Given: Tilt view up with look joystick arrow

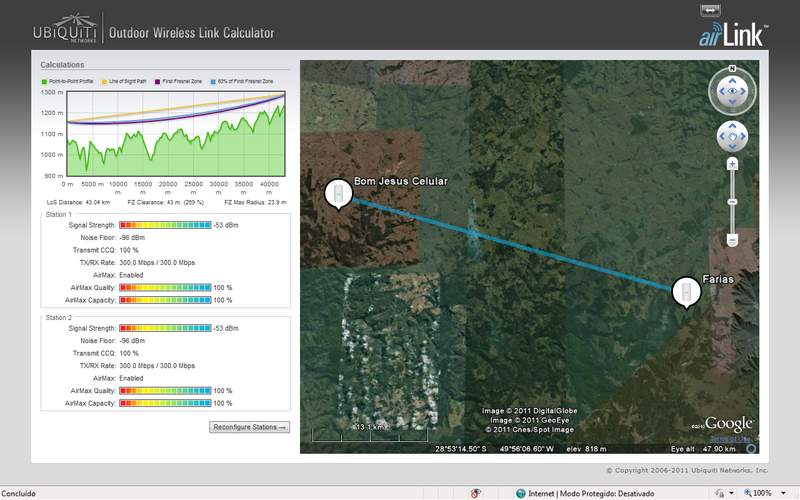Looking at the screenshot, I should click(732, 81).
